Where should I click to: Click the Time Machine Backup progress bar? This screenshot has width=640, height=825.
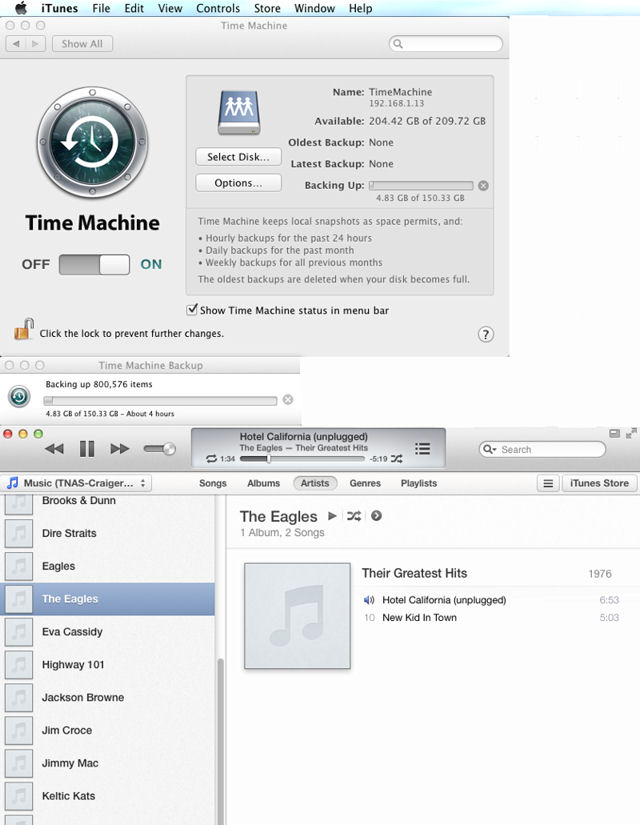pos(160,401)
